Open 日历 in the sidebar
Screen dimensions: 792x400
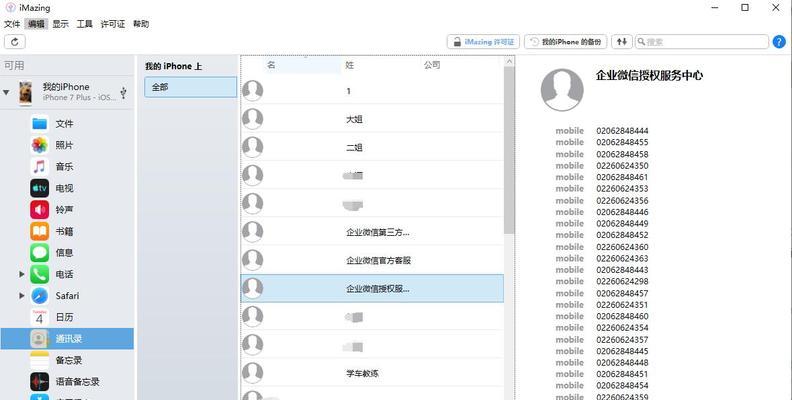point(67,317)
